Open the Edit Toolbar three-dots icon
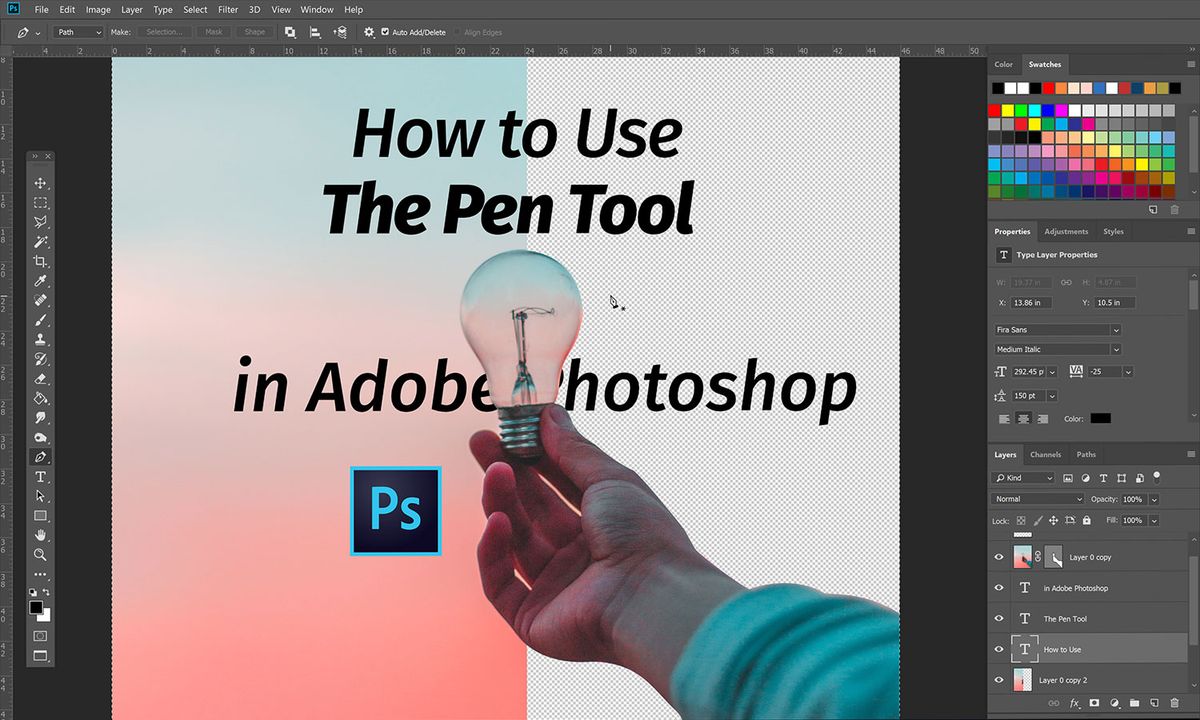The image size is (1200, 720). pyautogui.click(x=41, y=574)
